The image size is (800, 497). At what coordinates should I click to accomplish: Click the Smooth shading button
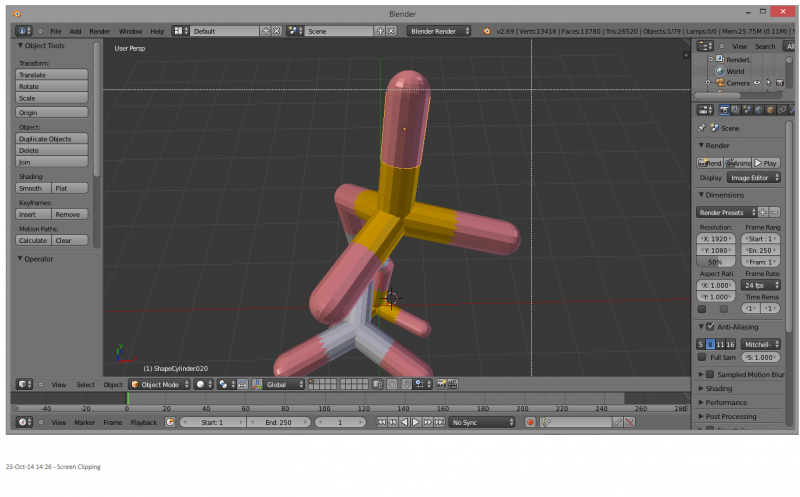tap(33, 188)
